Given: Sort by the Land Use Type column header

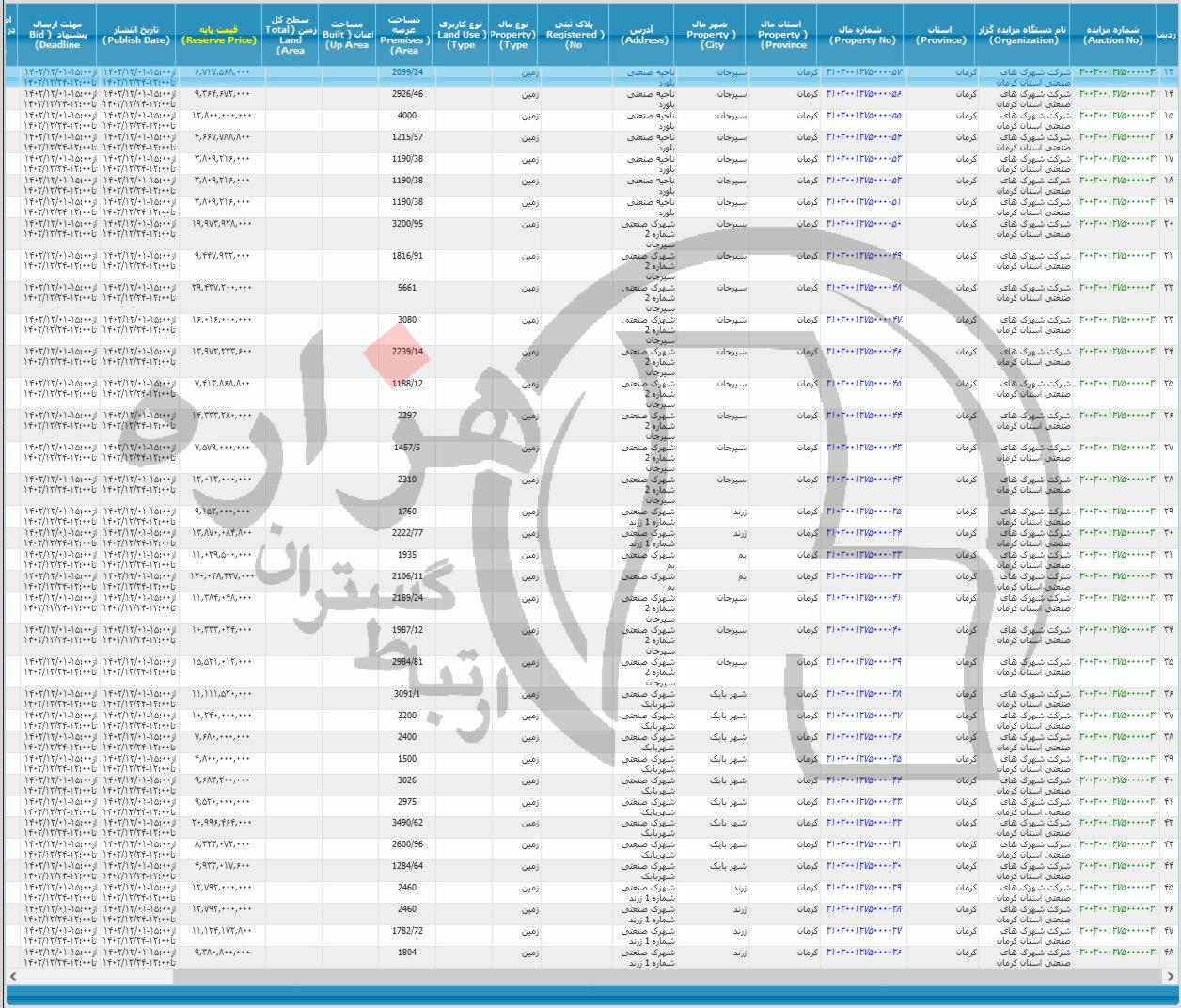Looking at the screenshot, I should tap(460, 29).
